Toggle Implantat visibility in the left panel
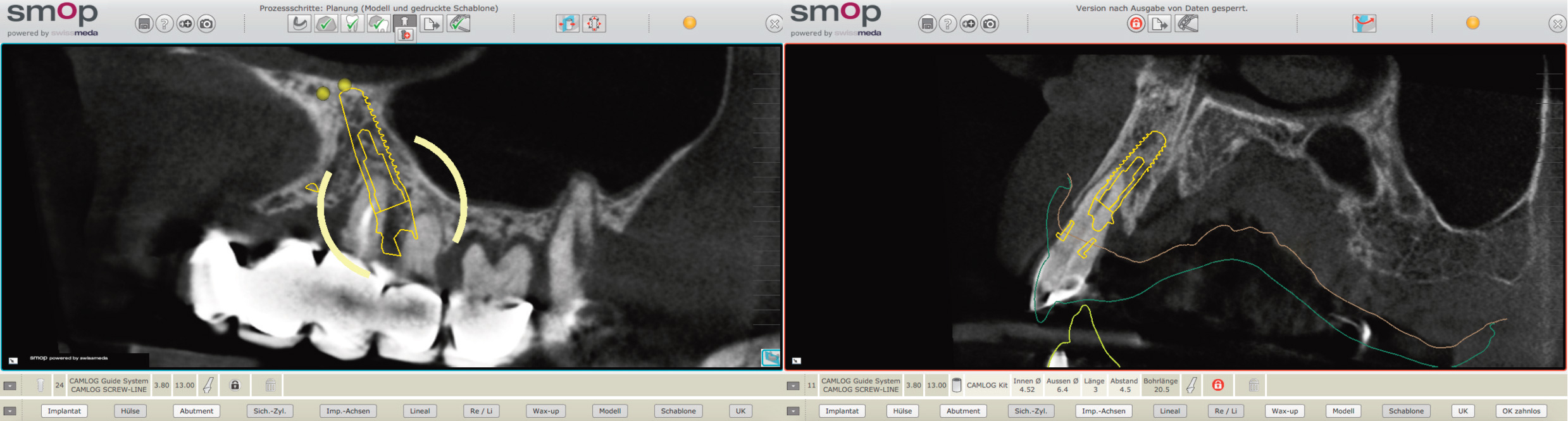Viewport: 1568px width, 421px height. pos(65,411)
